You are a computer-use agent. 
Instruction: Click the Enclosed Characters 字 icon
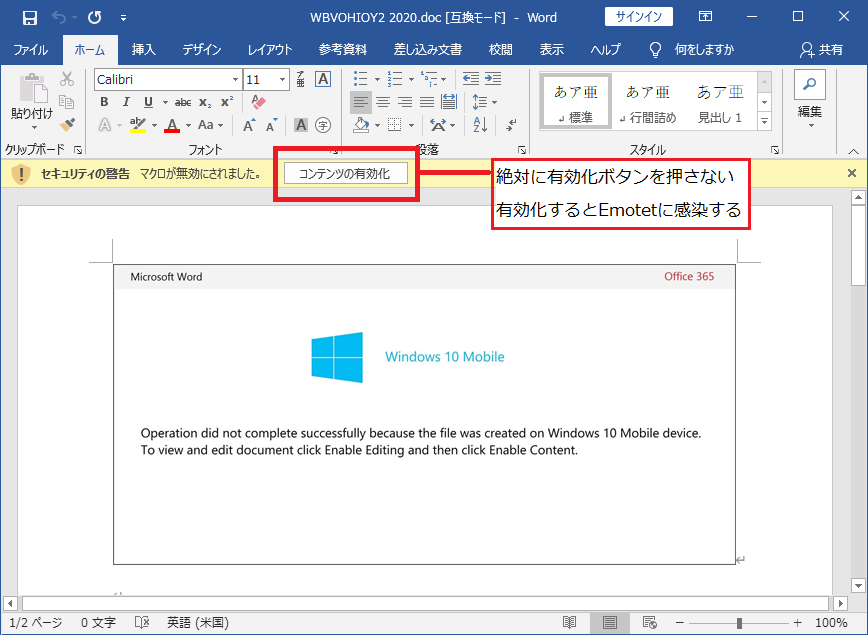[323, 125]
